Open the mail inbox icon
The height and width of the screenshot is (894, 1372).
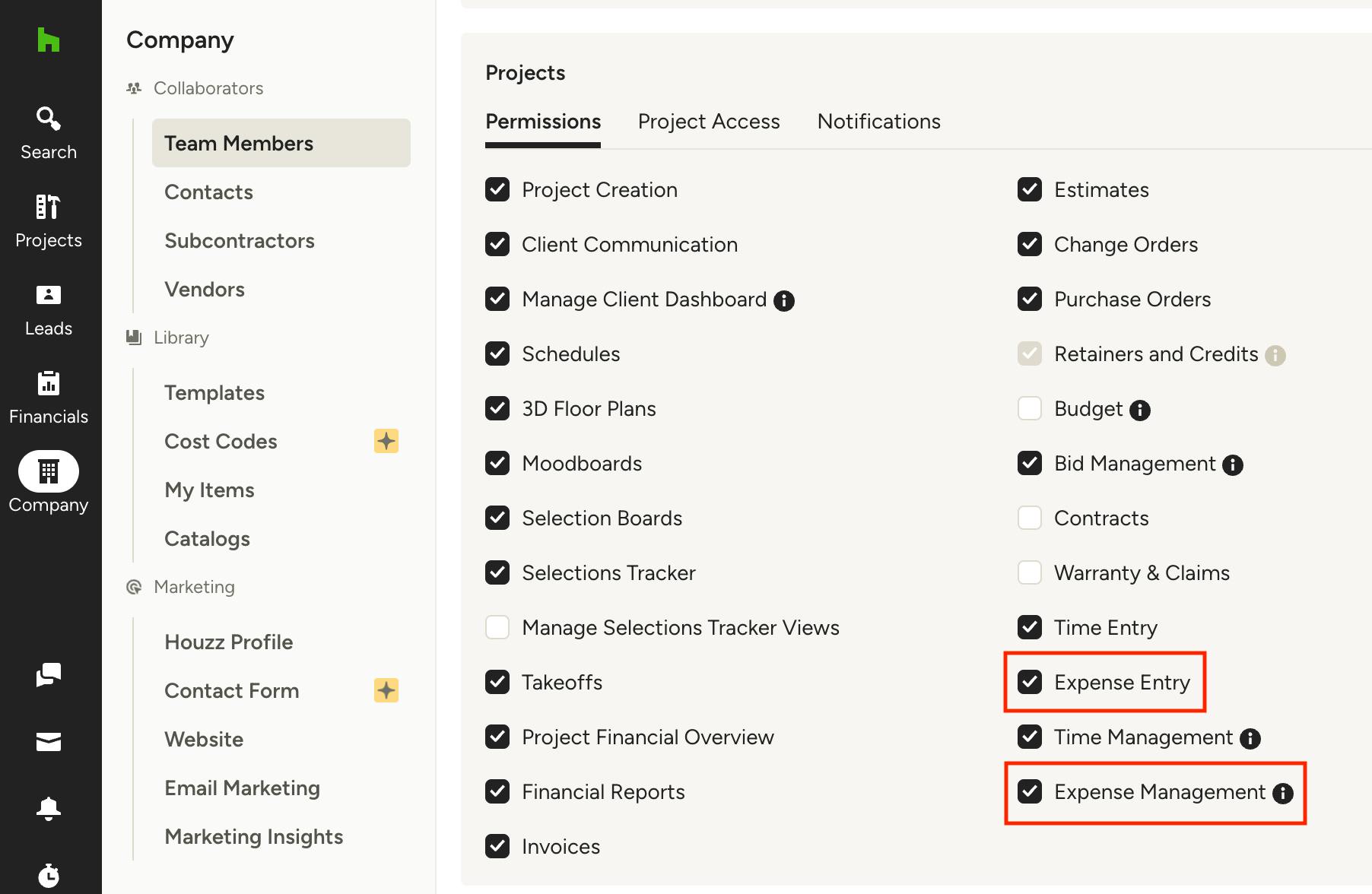tap(49, 741)
